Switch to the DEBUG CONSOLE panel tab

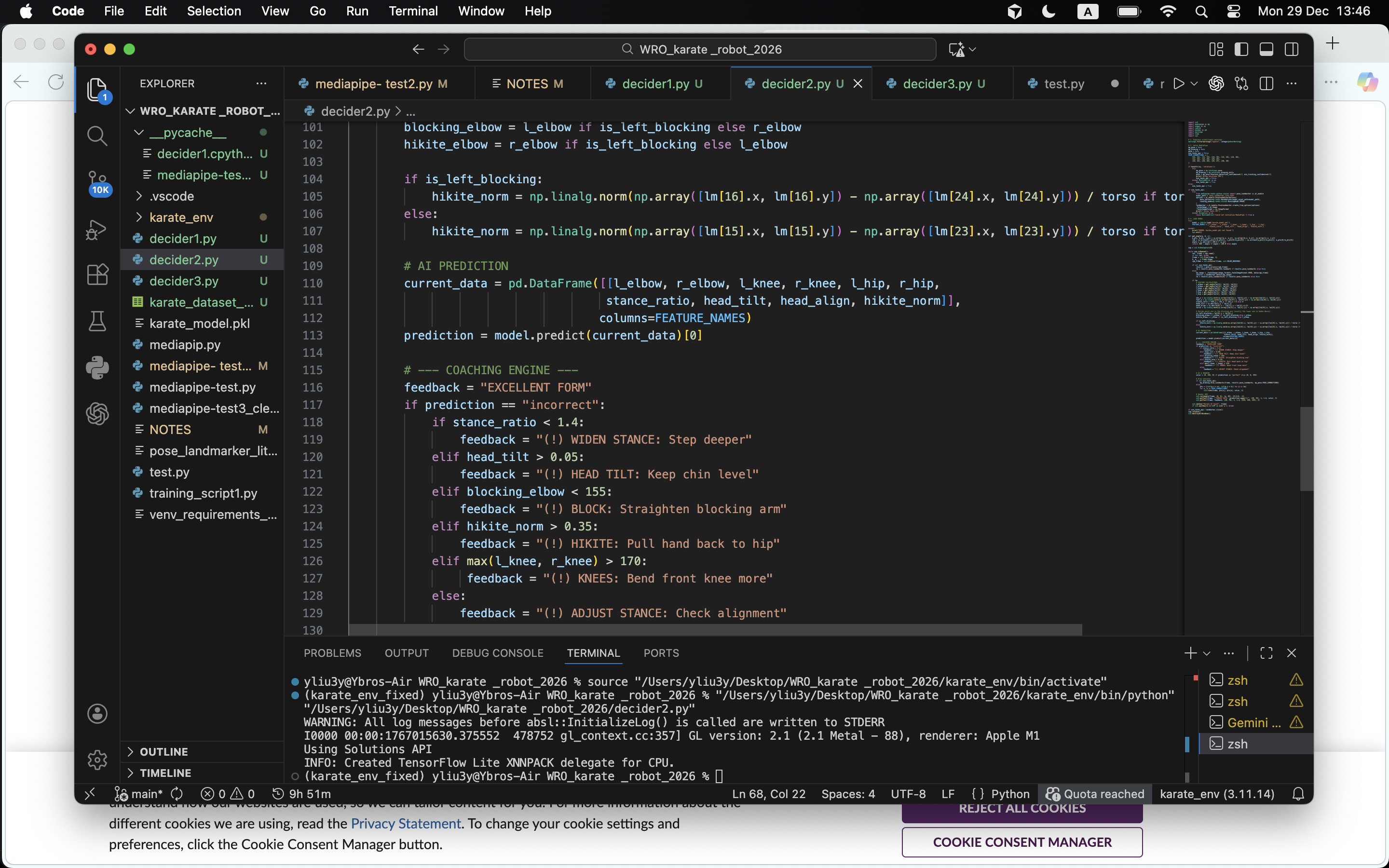[497, 653]
